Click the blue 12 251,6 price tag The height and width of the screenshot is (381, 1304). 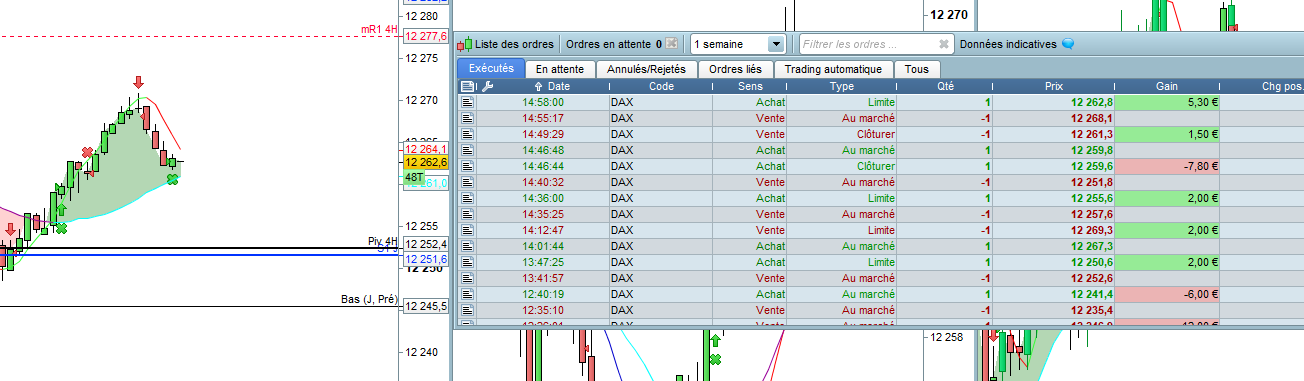pos(425,259)
